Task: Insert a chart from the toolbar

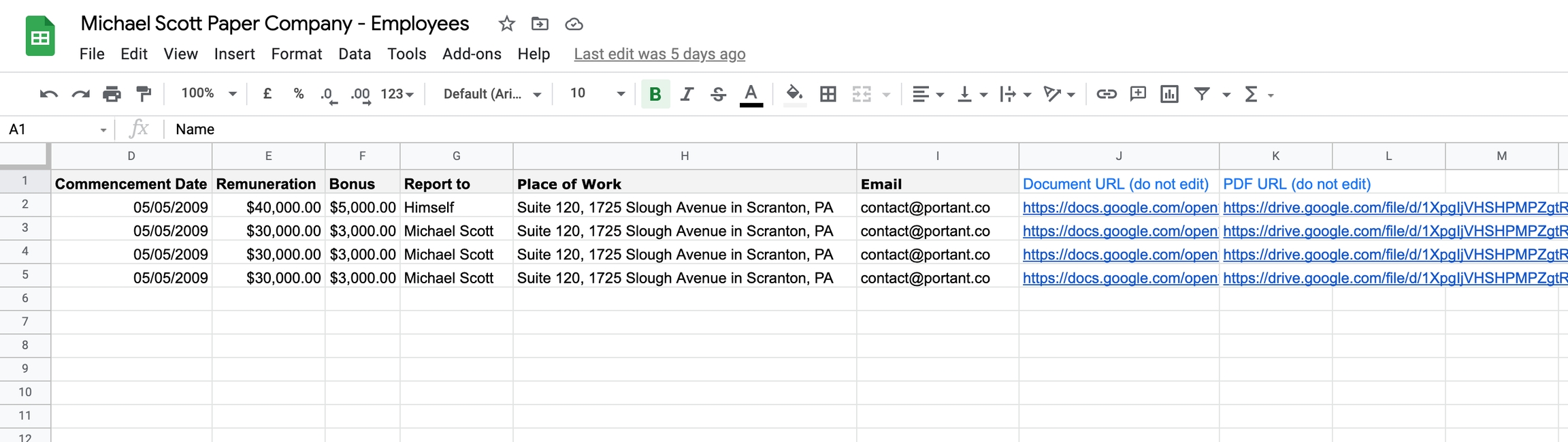Action: point(1169,94)
